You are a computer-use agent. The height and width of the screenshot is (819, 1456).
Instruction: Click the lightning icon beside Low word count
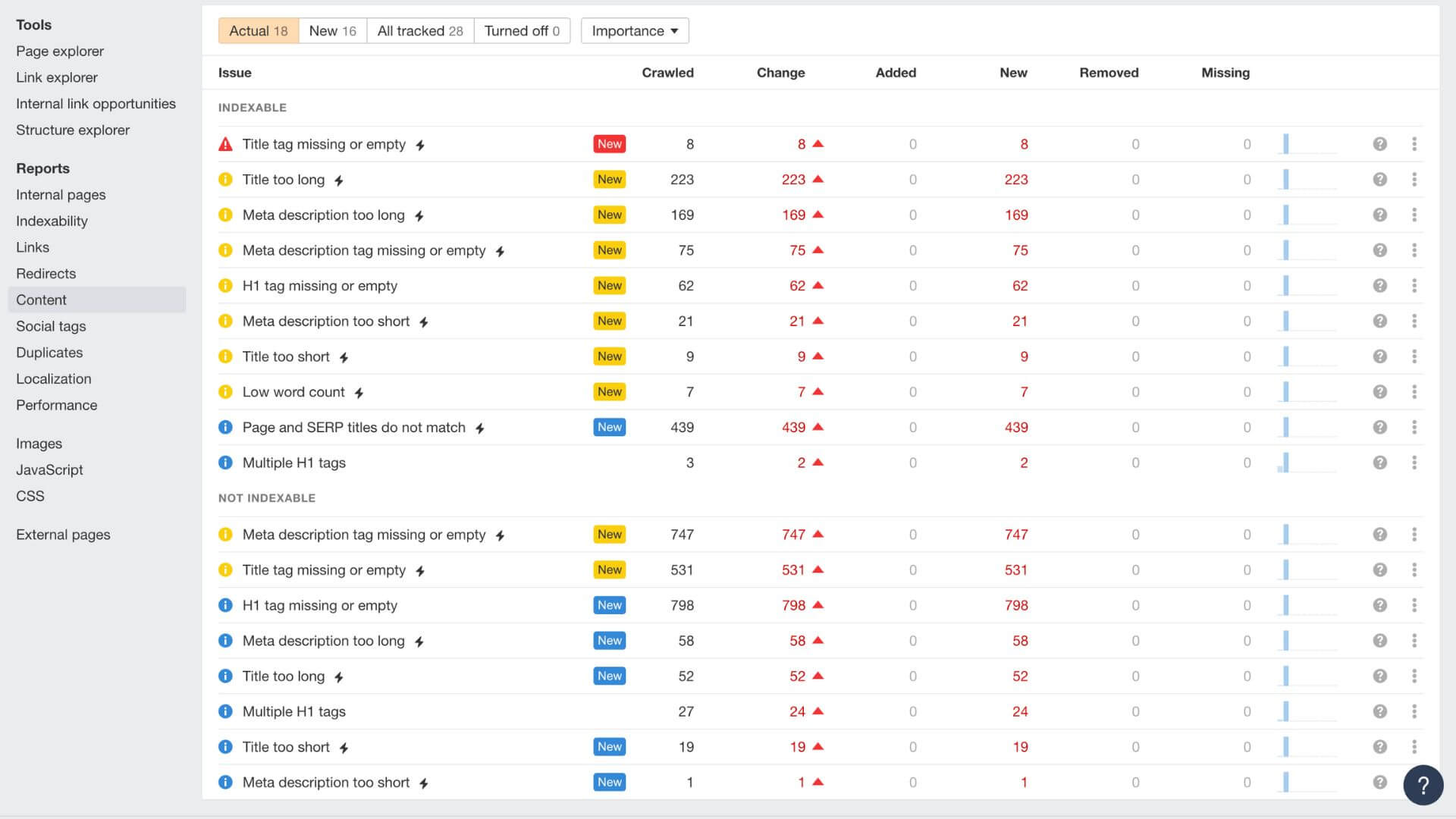(359, 393)
